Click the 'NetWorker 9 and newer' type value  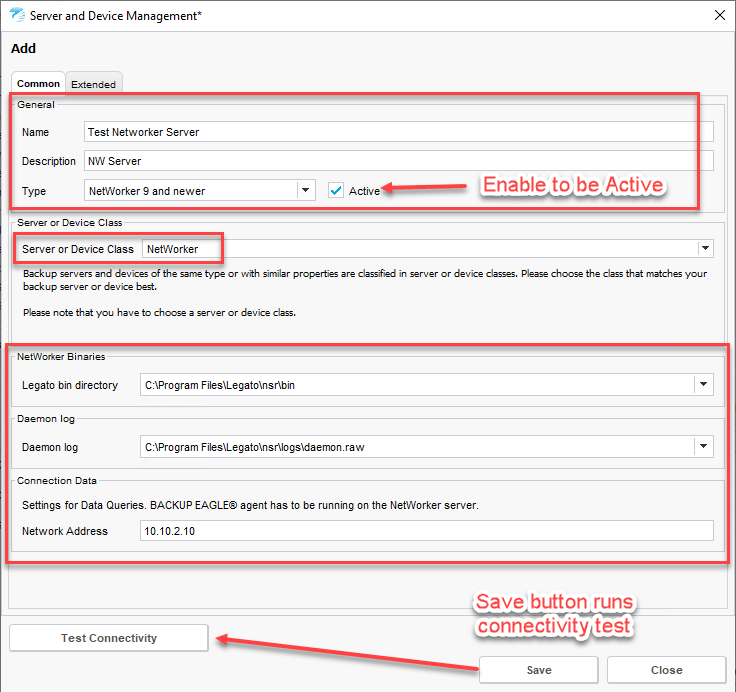[190, 190]
